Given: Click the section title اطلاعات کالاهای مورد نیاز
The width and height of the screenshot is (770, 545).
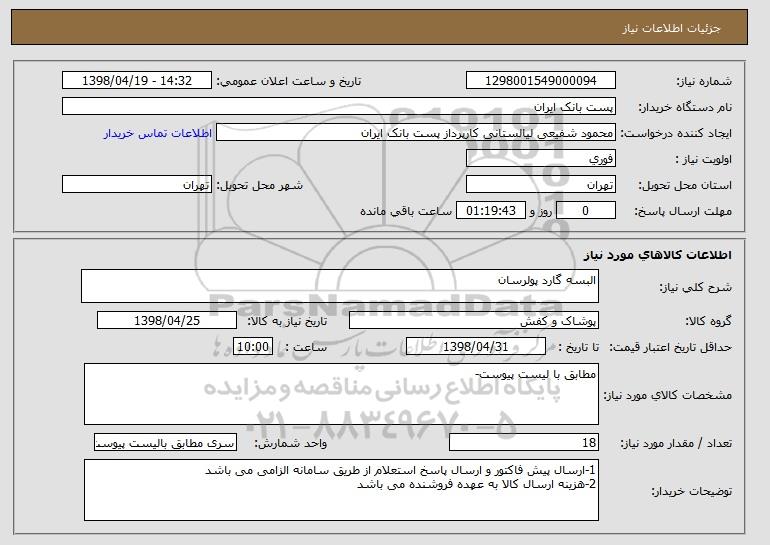Looking at the screenshot, I should pyautogui.click(x=658, y=255).
